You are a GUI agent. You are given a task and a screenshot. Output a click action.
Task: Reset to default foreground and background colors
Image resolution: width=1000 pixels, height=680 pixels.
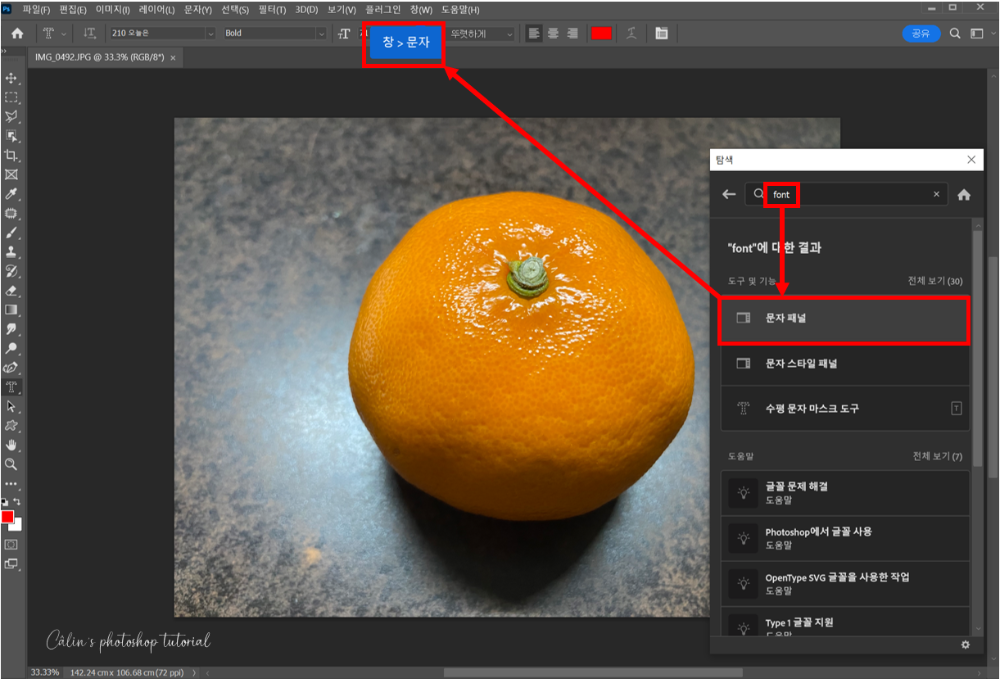(4, 502)
